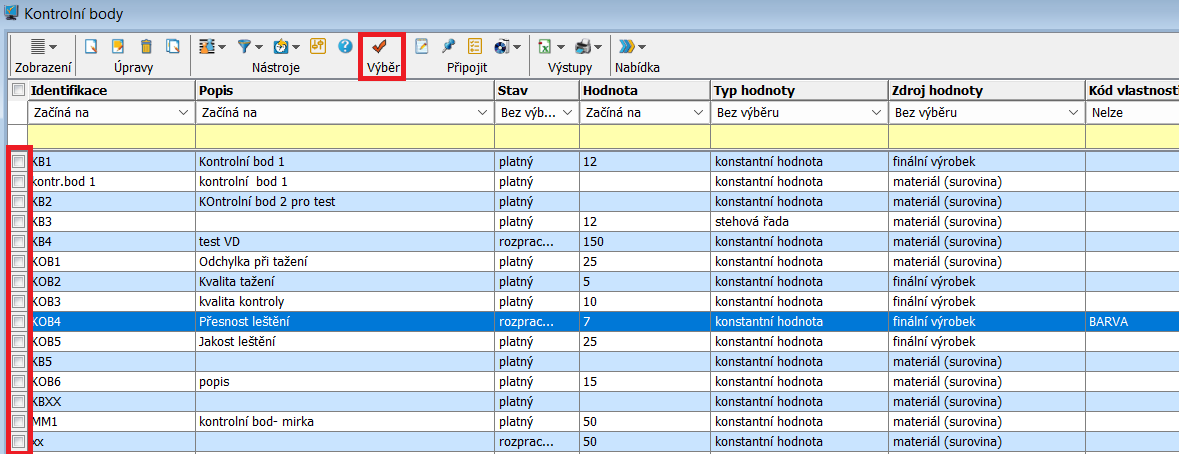Open the Excel export dropdown in Výstupy
The image size is (1179, 454).
551,46
